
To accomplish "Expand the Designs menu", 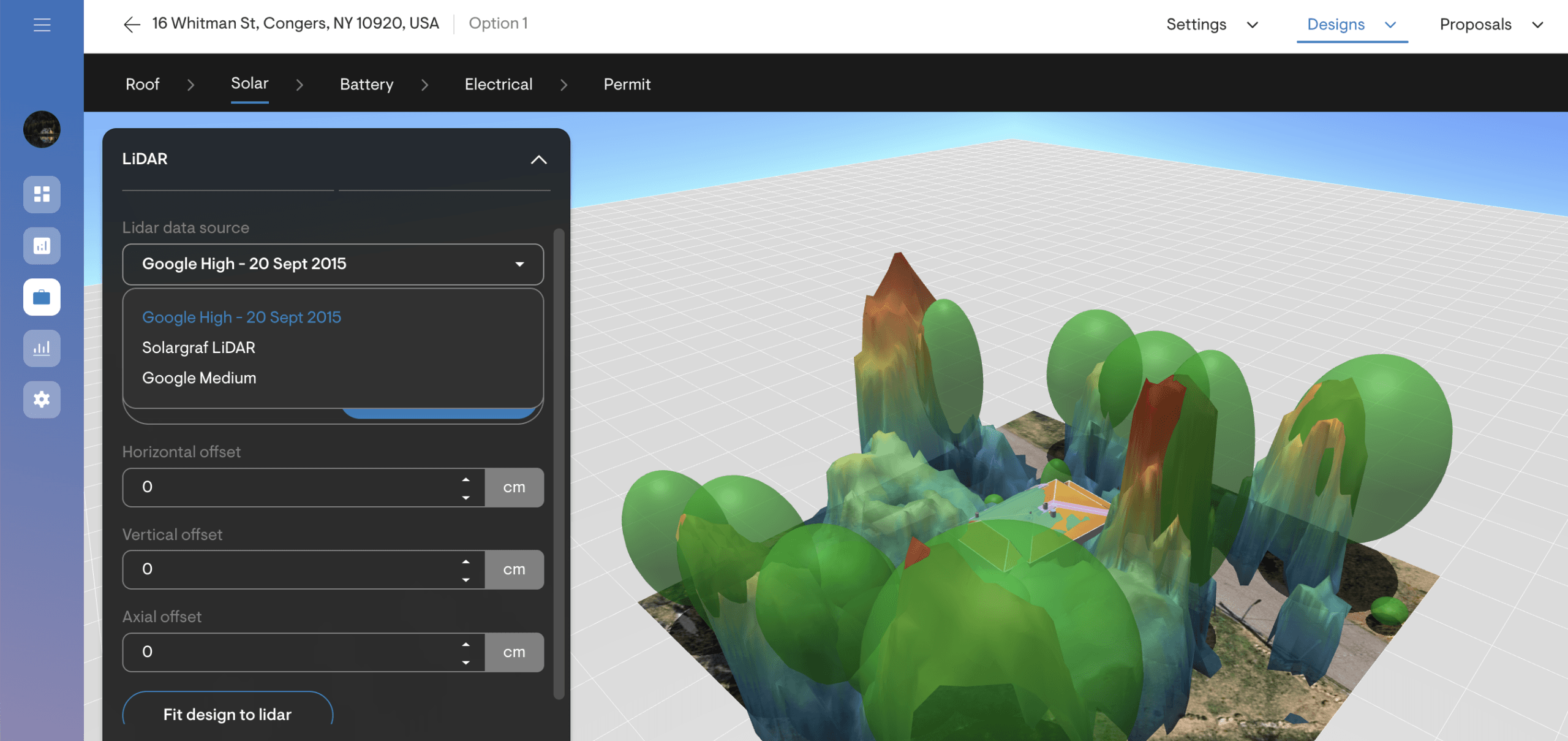I will (1352, 25).
